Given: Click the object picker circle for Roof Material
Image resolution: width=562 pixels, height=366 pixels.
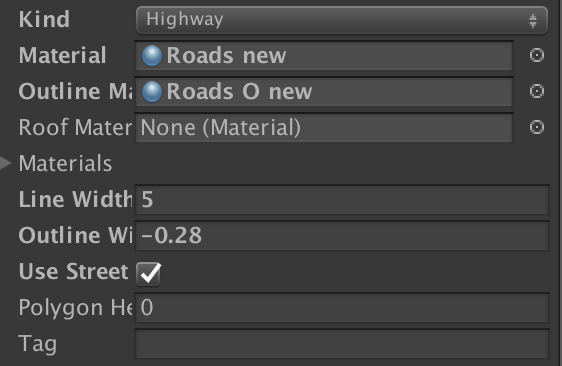Looking at the screenshot, I should pyautogui.click(x=537, y=127).
